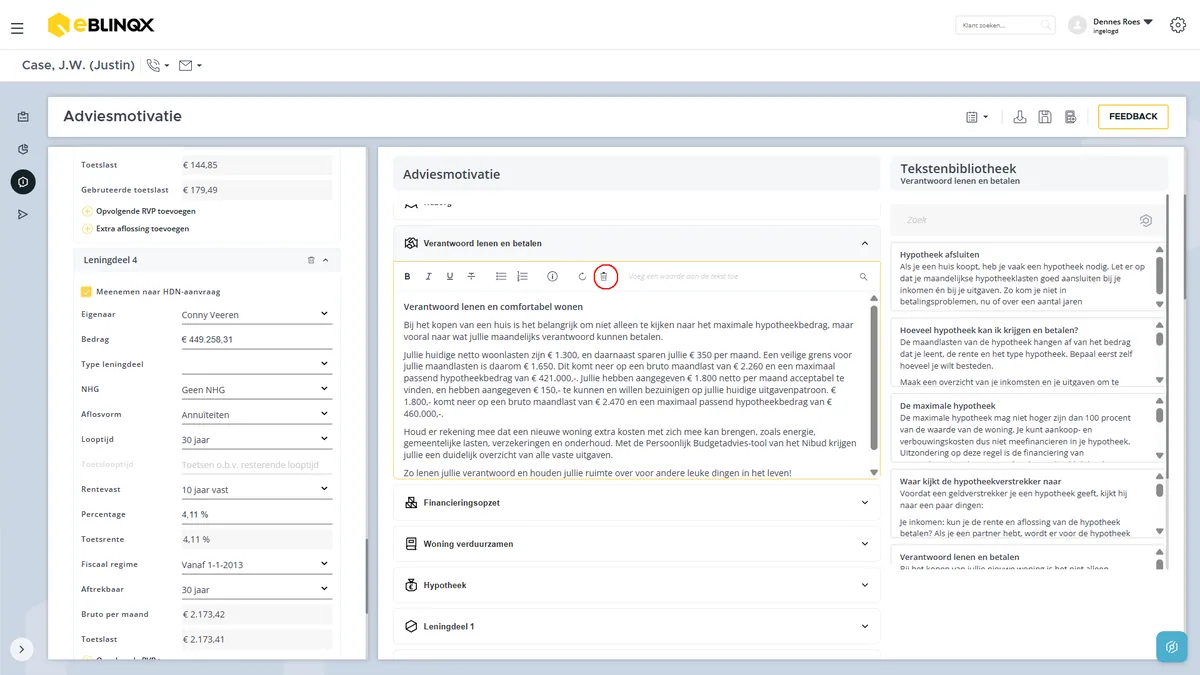This screenshot has height=675, width=1200.
Task: Click the Zoek field in Tekstenbibliotheek
Action: tap(1029, 220)
